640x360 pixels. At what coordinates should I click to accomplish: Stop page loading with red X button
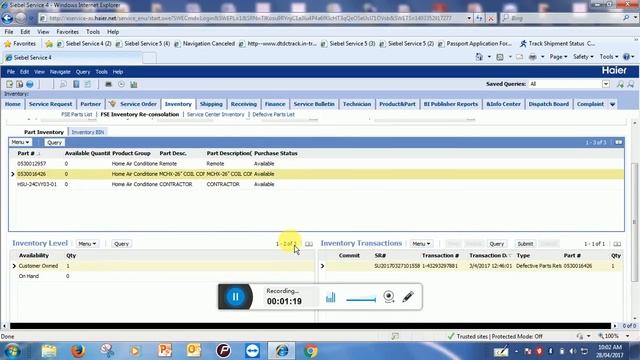(491, 18)
